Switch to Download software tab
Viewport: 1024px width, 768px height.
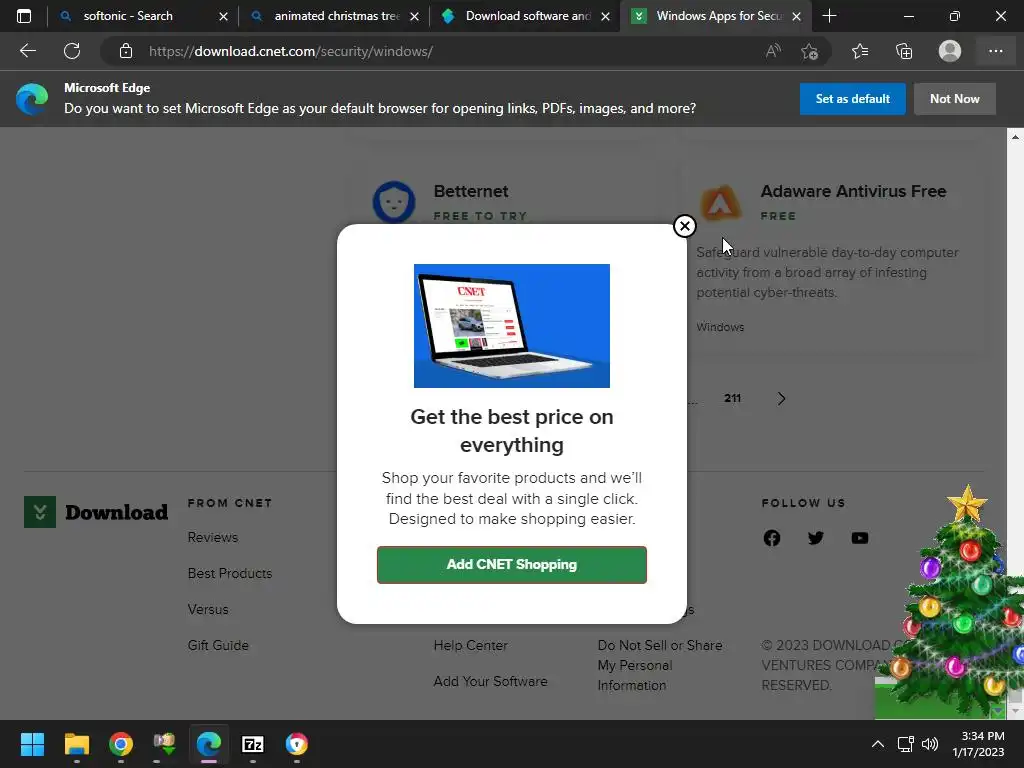(528, 16)
